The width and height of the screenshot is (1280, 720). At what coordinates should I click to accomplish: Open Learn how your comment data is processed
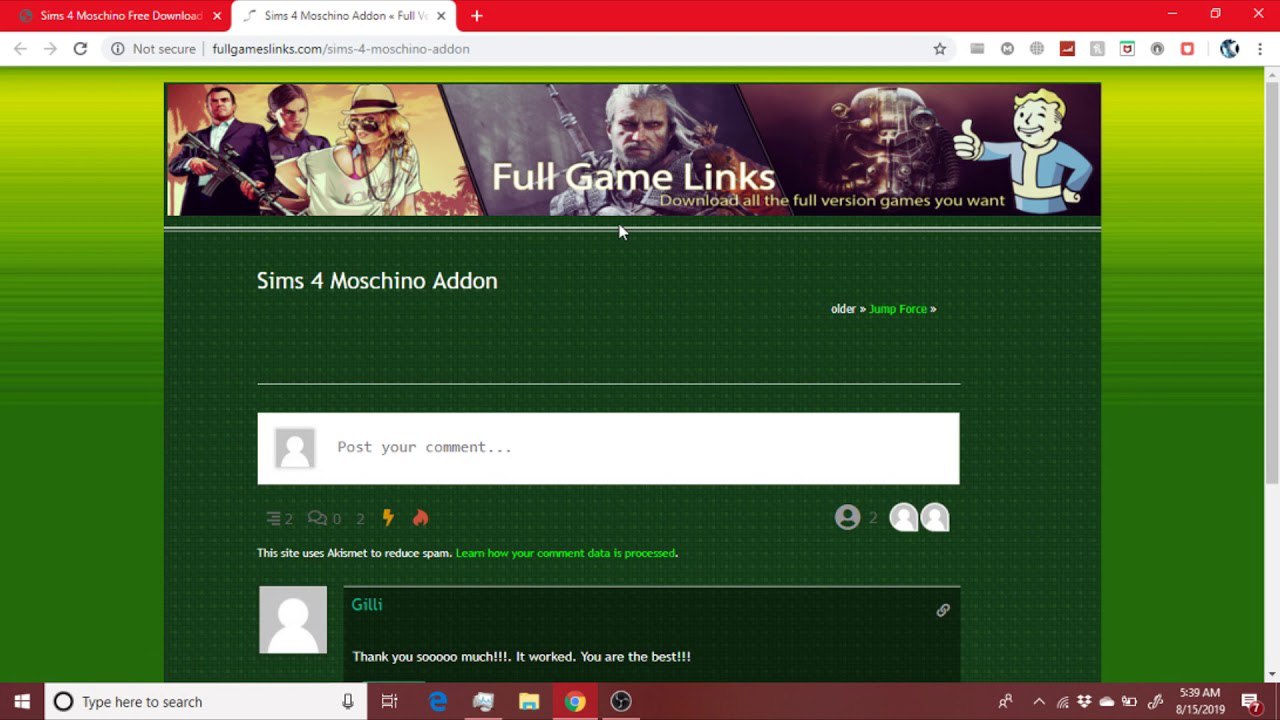(x=565, y=553)
